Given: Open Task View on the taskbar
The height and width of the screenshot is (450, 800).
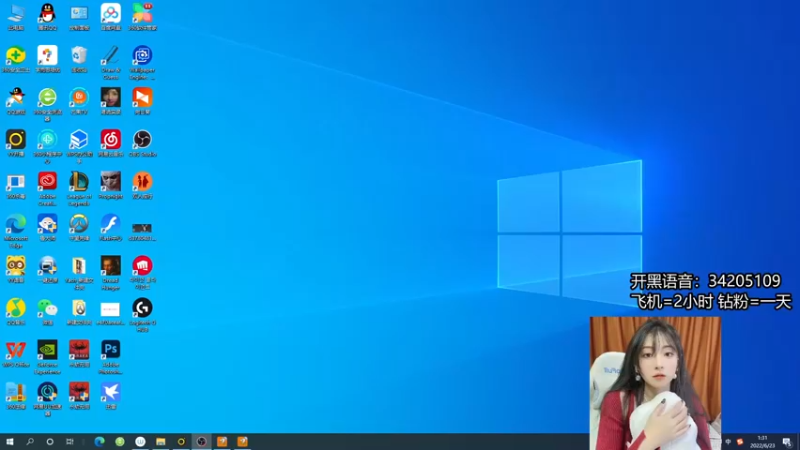Looking at the screenshot, I should coord(69,441).
